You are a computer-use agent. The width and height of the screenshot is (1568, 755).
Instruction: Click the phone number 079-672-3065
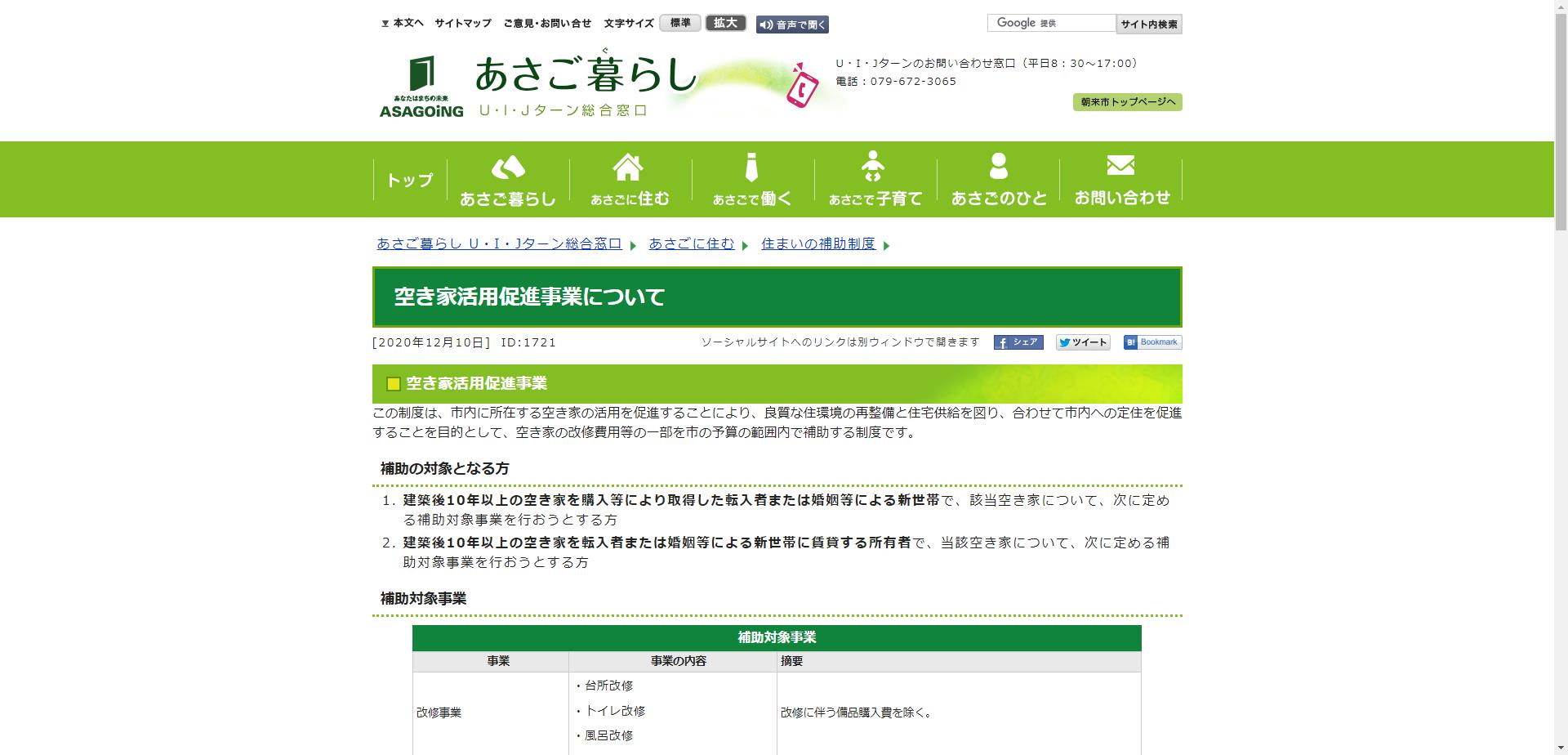point(913,82)
